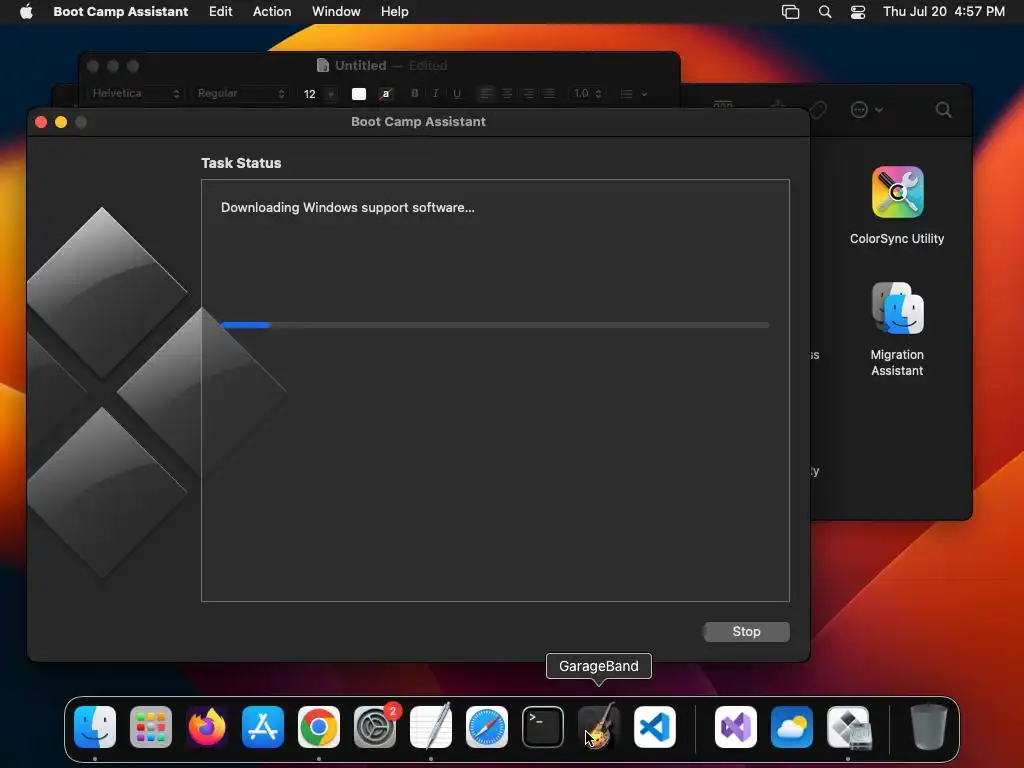Center text in TextEdit
The image size is (1024, 768).
coord(507,93)
